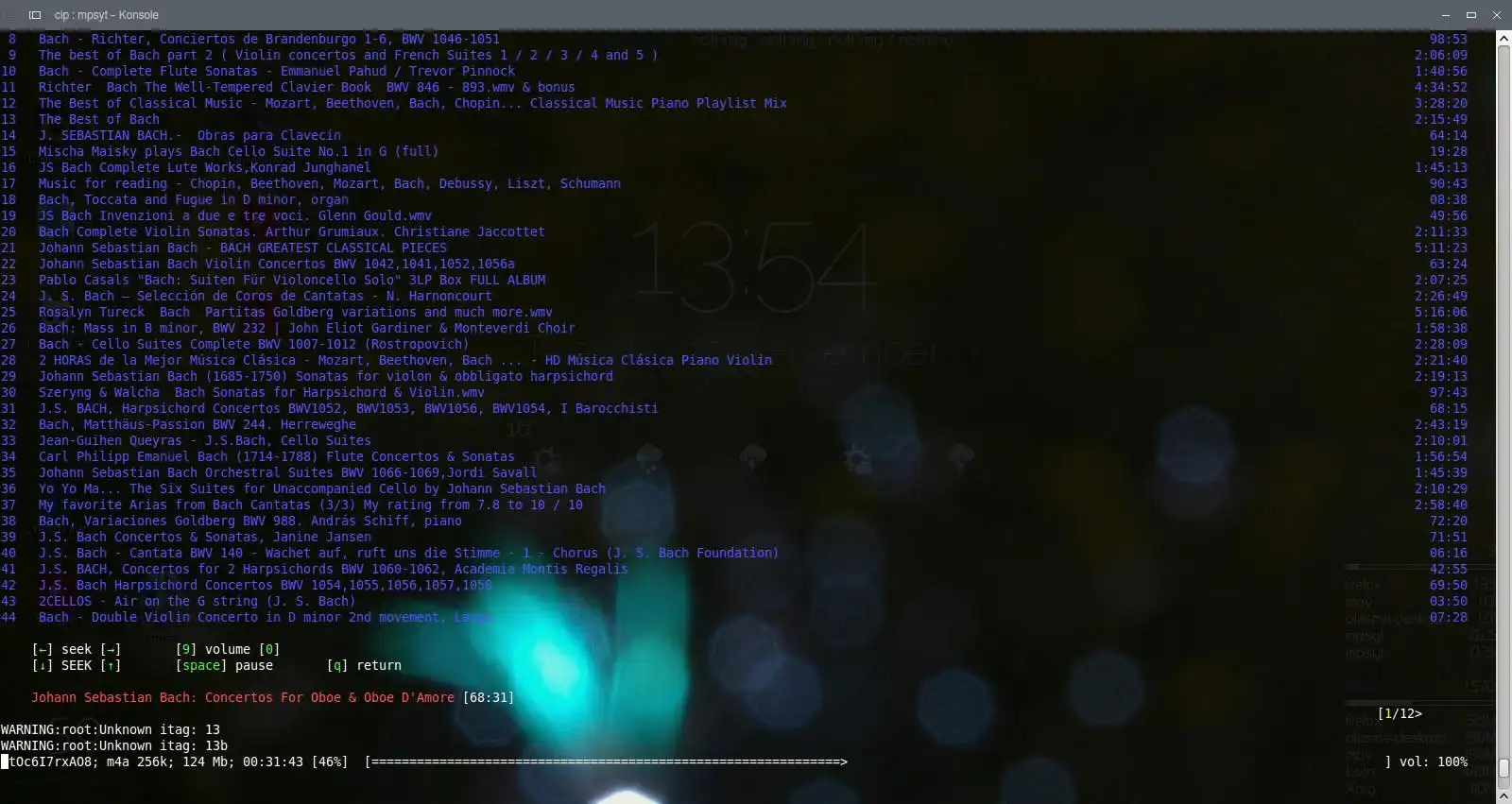Click the '[←] seek [→]' key hint
Image resolution: width=1512 pixels, height=804 pixels.
(77, 649)
